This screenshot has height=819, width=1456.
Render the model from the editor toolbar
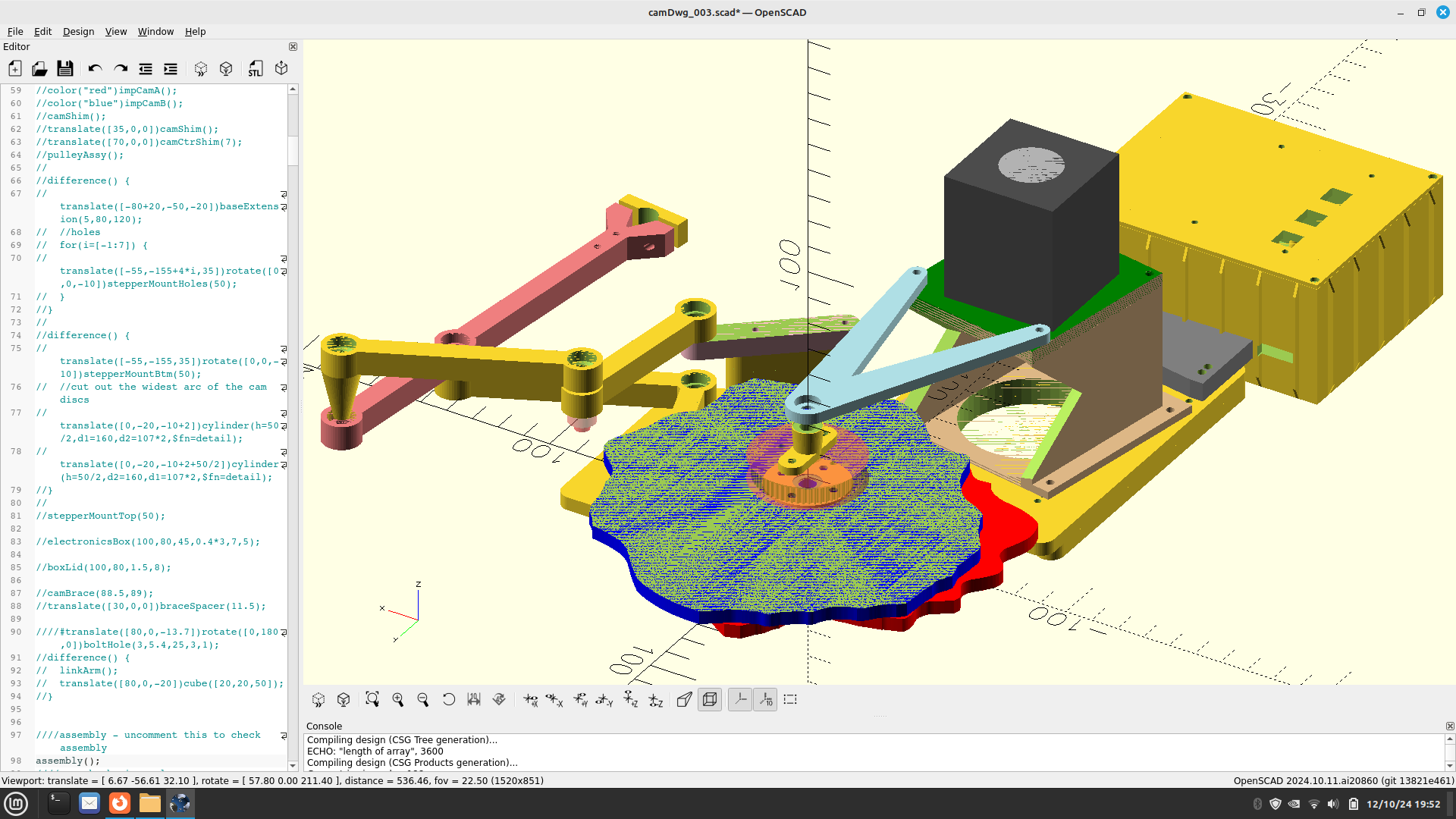226,68
